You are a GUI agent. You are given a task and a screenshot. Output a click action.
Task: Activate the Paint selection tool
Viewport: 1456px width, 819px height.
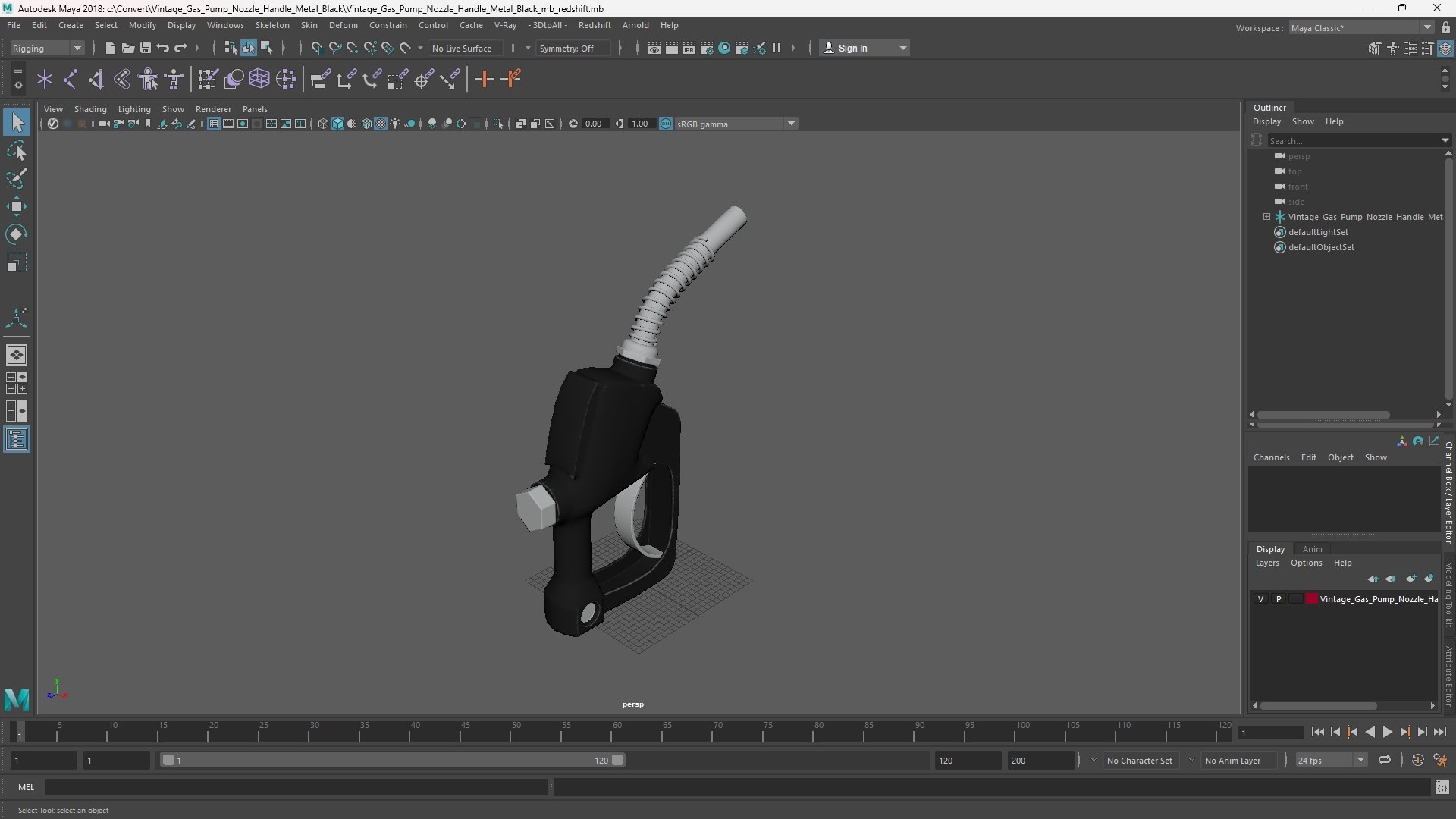click(x=17, y=179)
